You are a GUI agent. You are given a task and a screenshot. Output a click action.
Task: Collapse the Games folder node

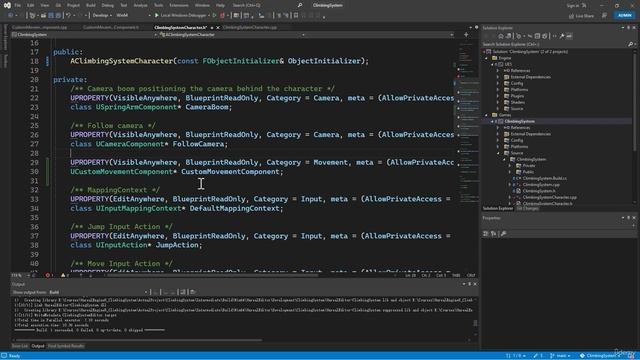(x=486, y=115)
